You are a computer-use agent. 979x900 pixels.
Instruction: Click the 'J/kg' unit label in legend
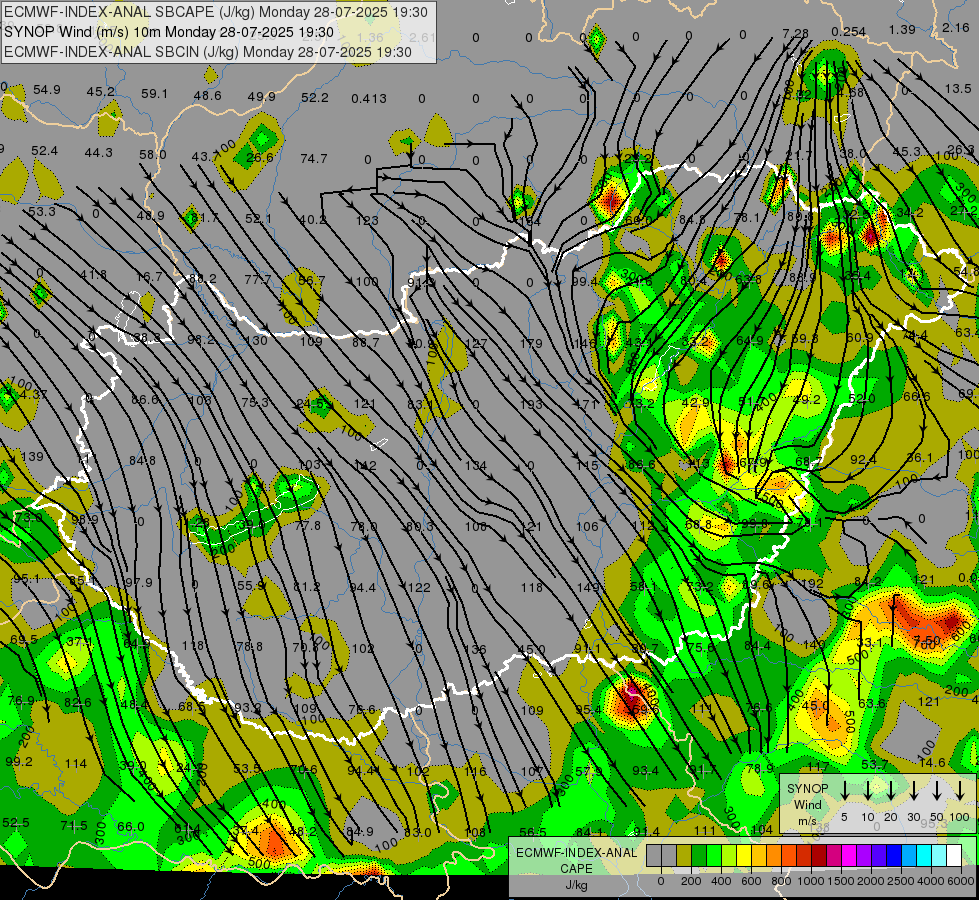pyautogui.click(x=576, y=885)
